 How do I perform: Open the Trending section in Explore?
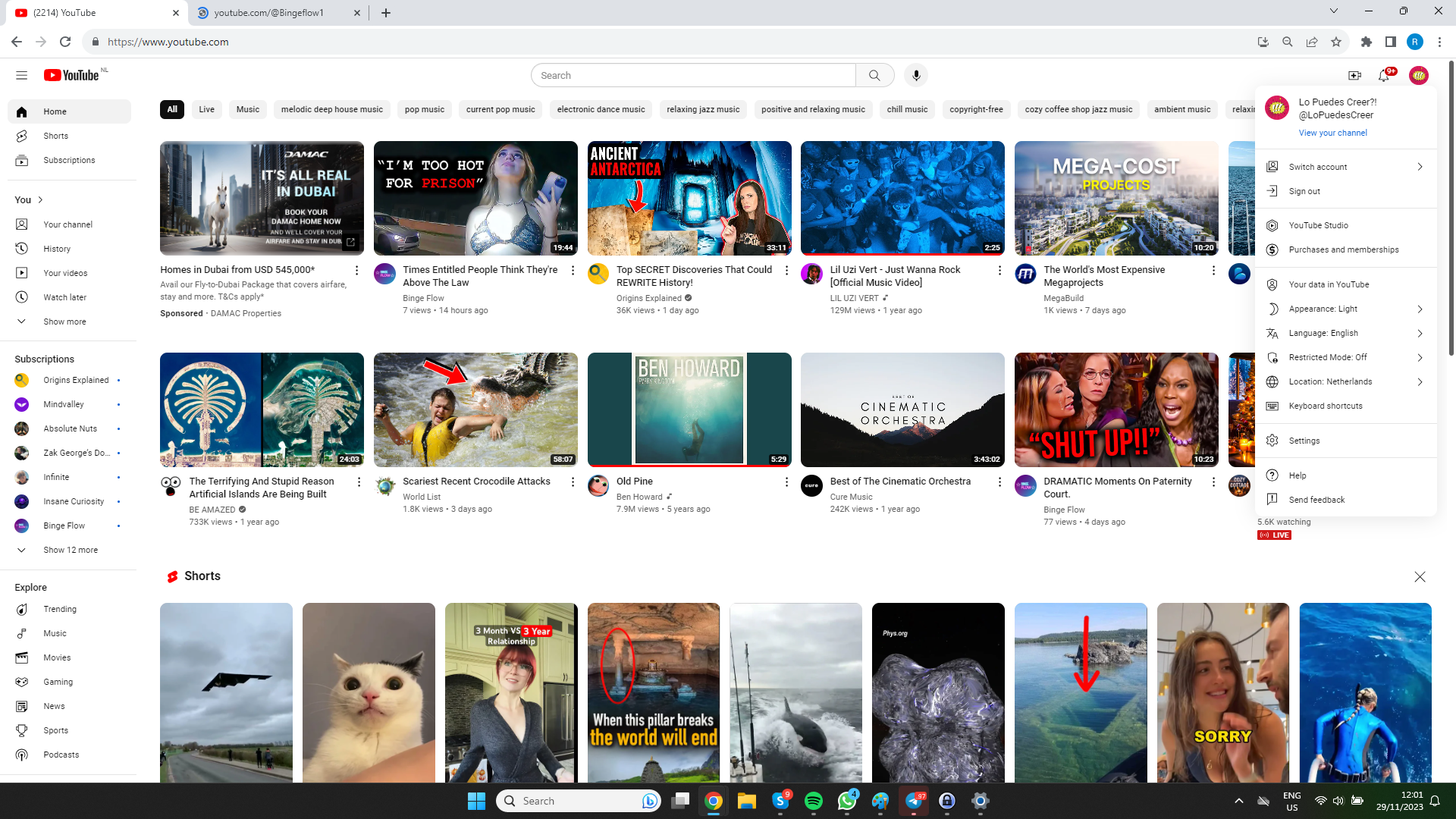click(60, 609)
